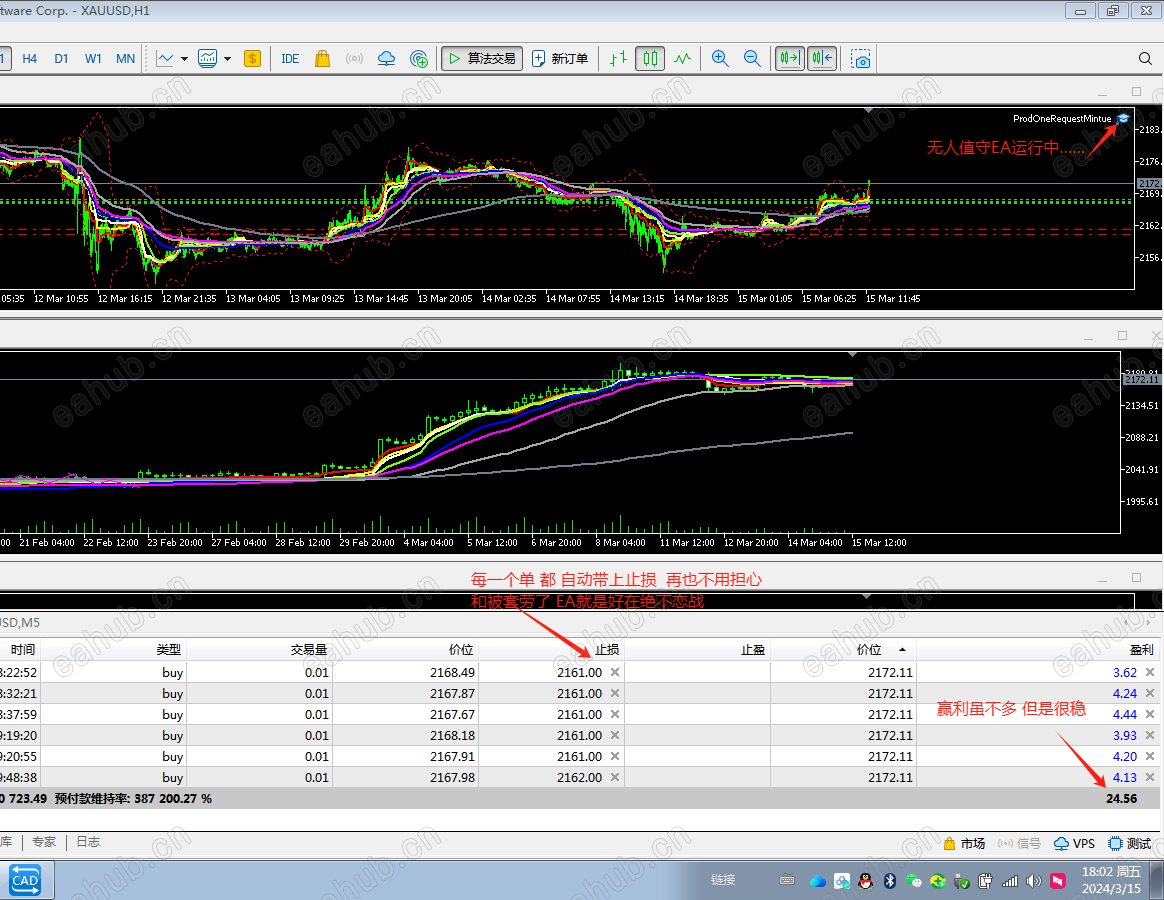Image resolution: width=1164 pixels, height=900 pixels.
Task: Sort by the 价位 column header arrow
Action: [x=903, y=650]
